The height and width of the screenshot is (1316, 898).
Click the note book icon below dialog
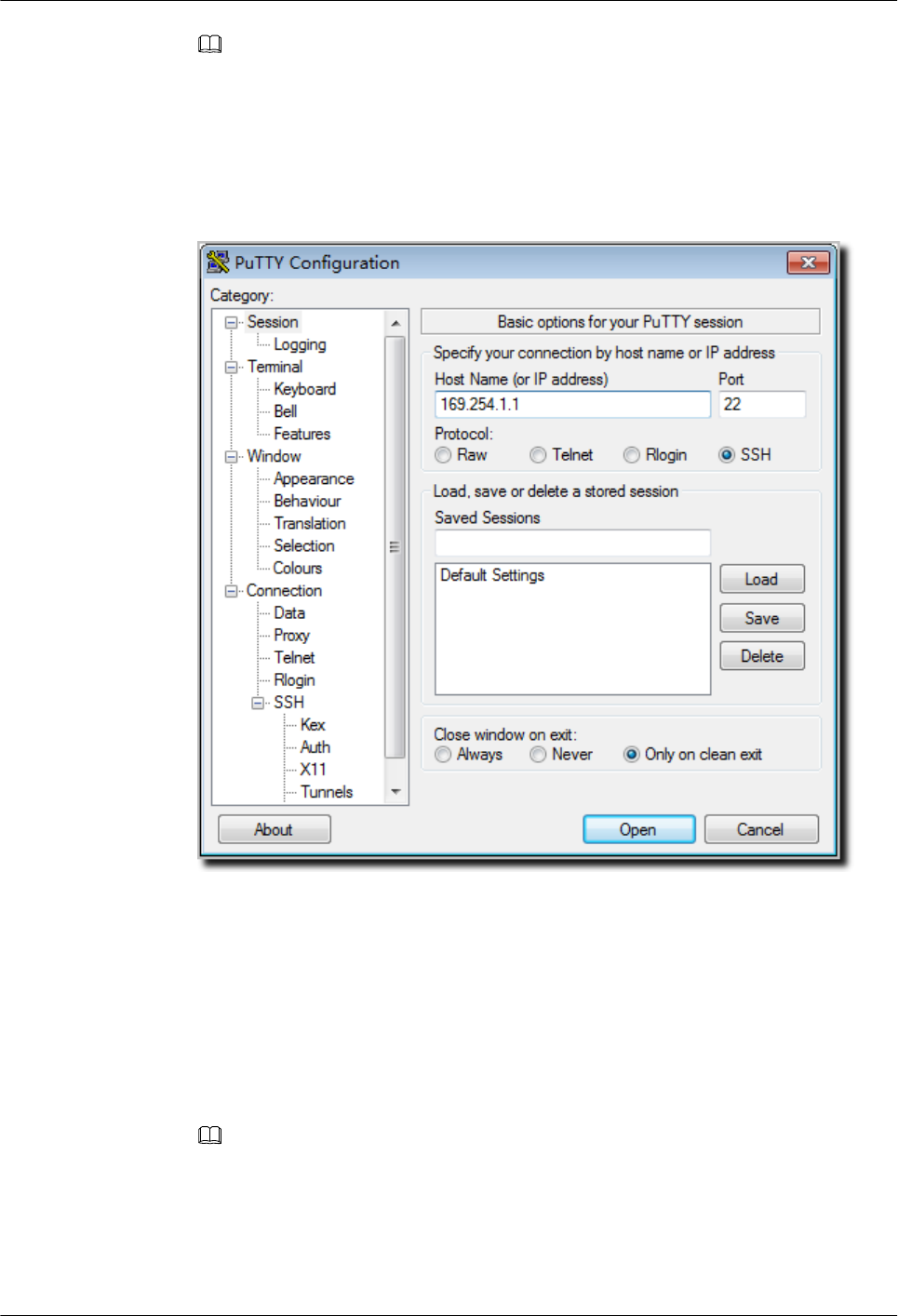(x=210, y=1135)
